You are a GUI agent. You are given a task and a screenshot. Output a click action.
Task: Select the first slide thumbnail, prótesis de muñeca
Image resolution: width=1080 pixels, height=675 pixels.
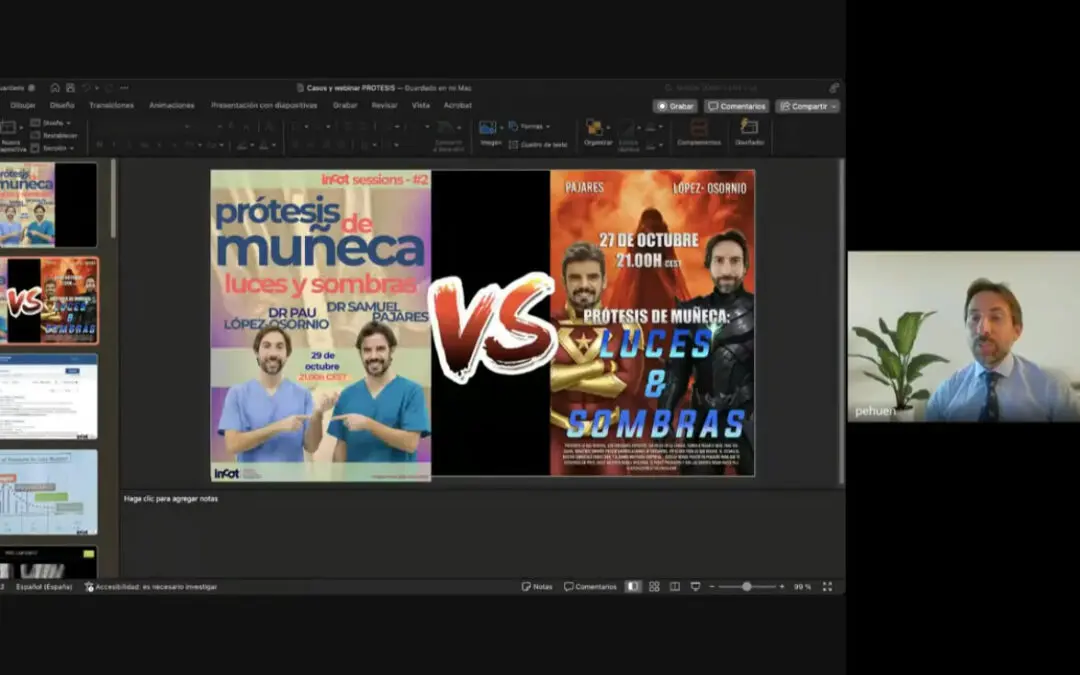tap(48, 204)
